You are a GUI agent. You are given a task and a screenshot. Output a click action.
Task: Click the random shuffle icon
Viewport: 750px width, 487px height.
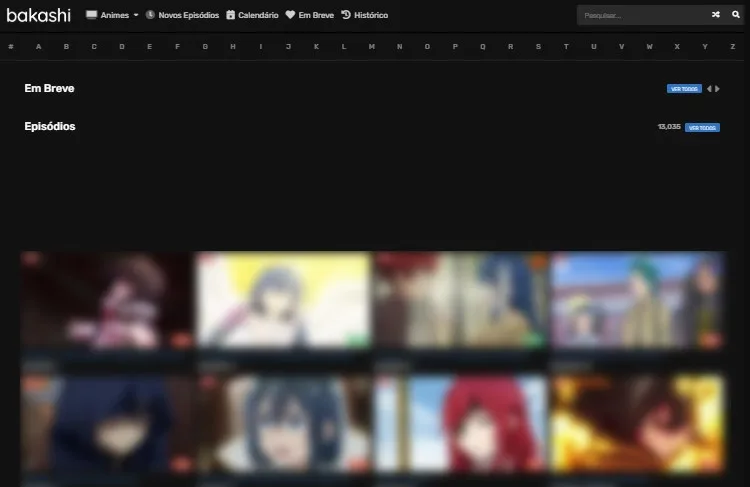pos(716,15)
